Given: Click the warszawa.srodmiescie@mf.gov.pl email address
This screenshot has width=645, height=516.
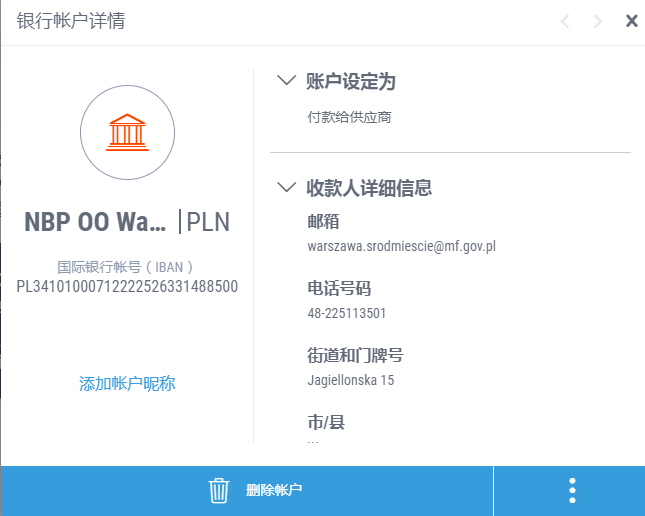Looking at the screenshot, I should (x=402, y=245).
